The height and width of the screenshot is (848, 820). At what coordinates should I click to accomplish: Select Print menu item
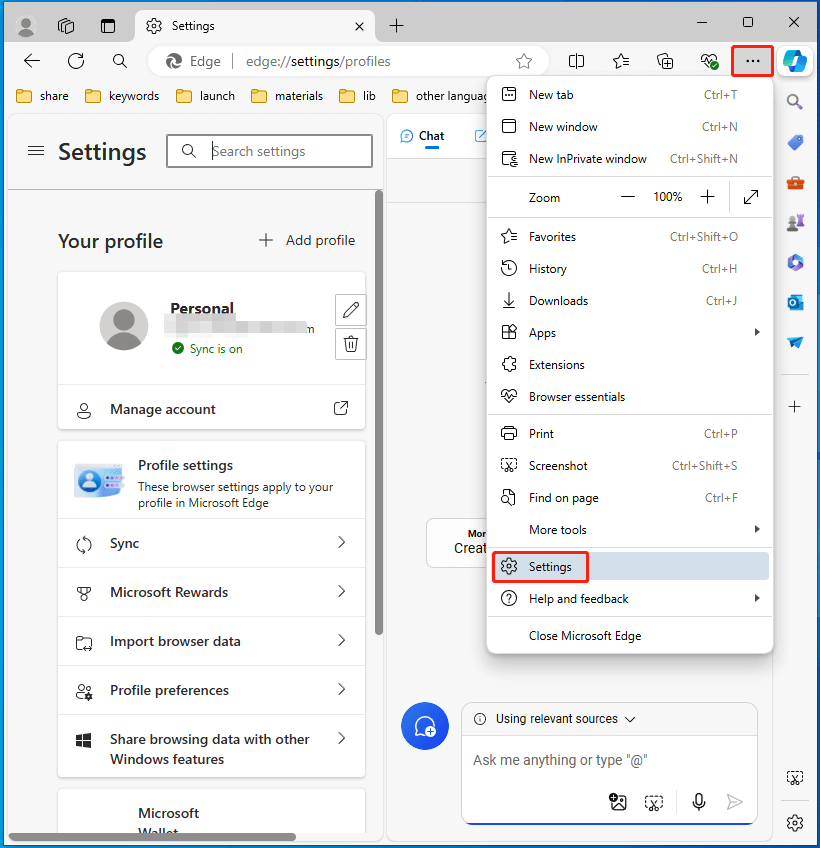click(630, 433)
